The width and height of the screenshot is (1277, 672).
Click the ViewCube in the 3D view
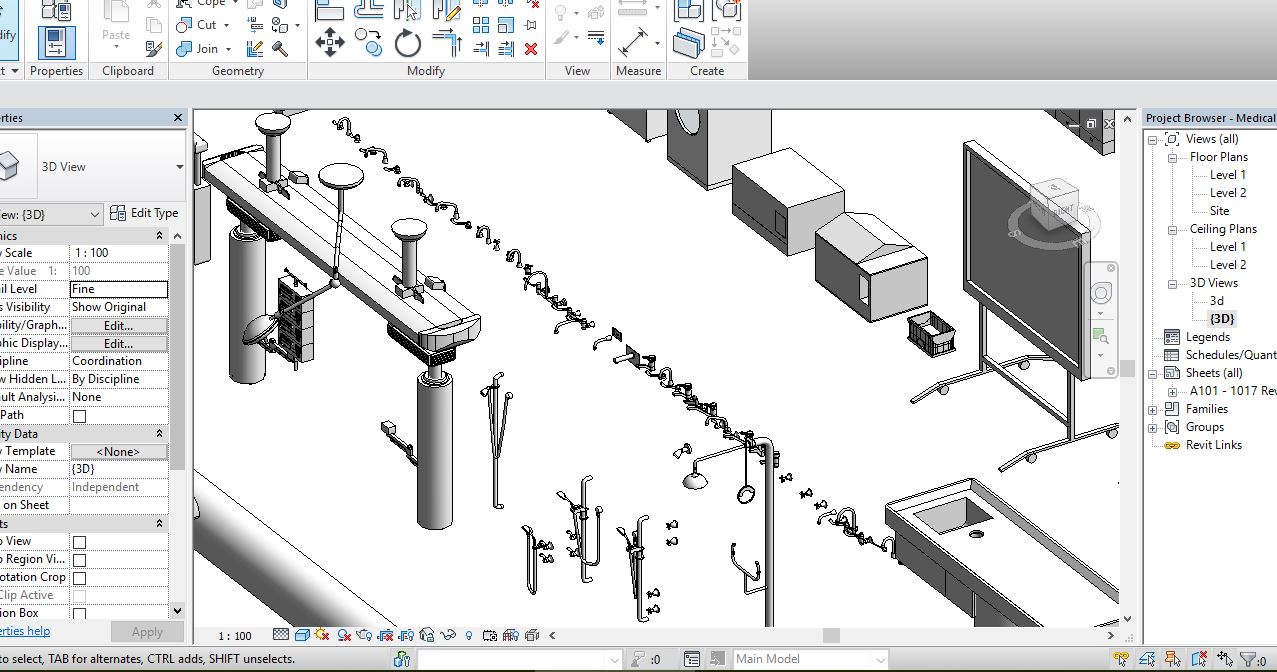click(1054, 205)
